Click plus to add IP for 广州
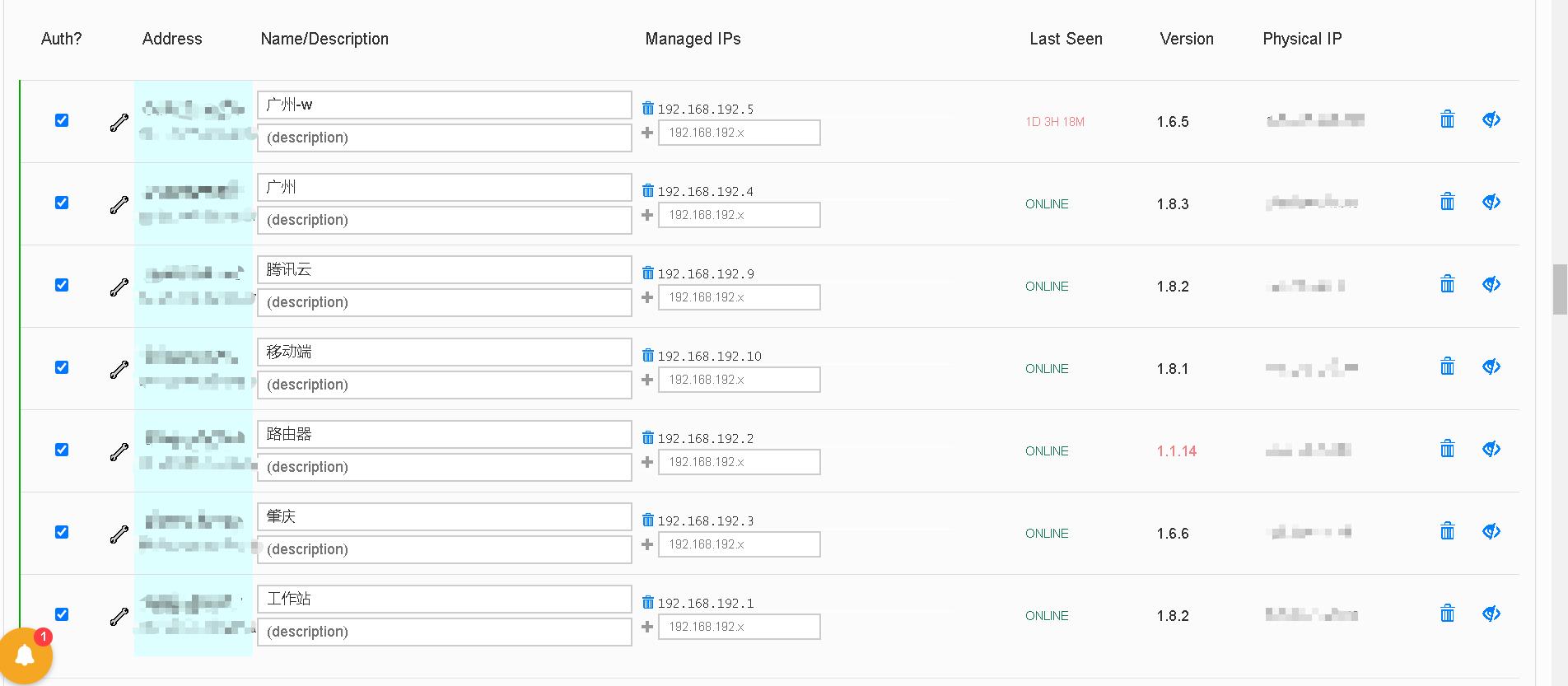This screenshot has width=1568, height=686. (x=647, y=215)
